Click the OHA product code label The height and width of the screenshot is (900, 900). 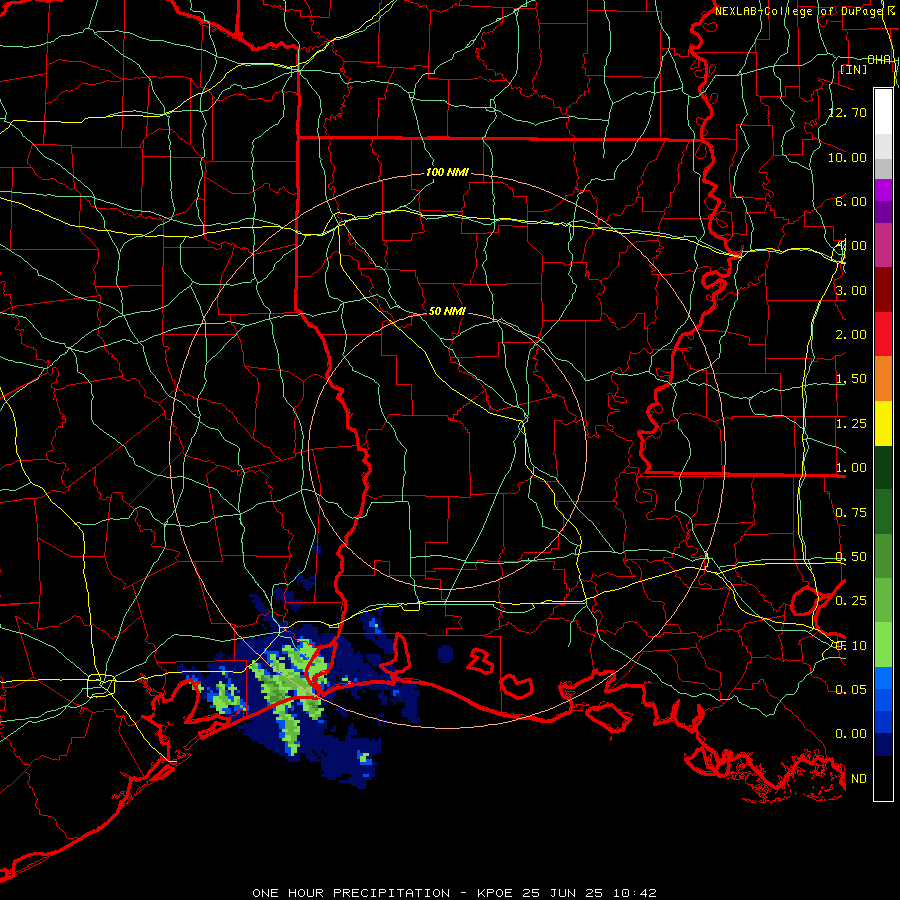coord(879,60)
